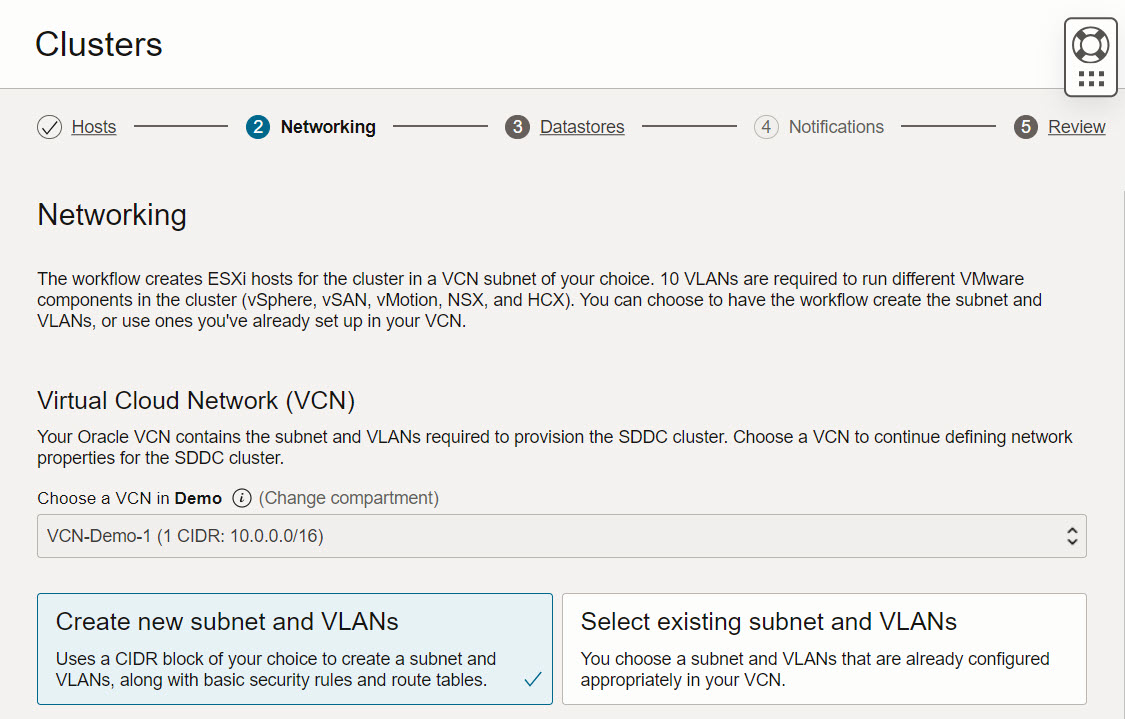Click the Hosts completed checkmark circle
1125x719 pixels.
click(x=50, y=127)
